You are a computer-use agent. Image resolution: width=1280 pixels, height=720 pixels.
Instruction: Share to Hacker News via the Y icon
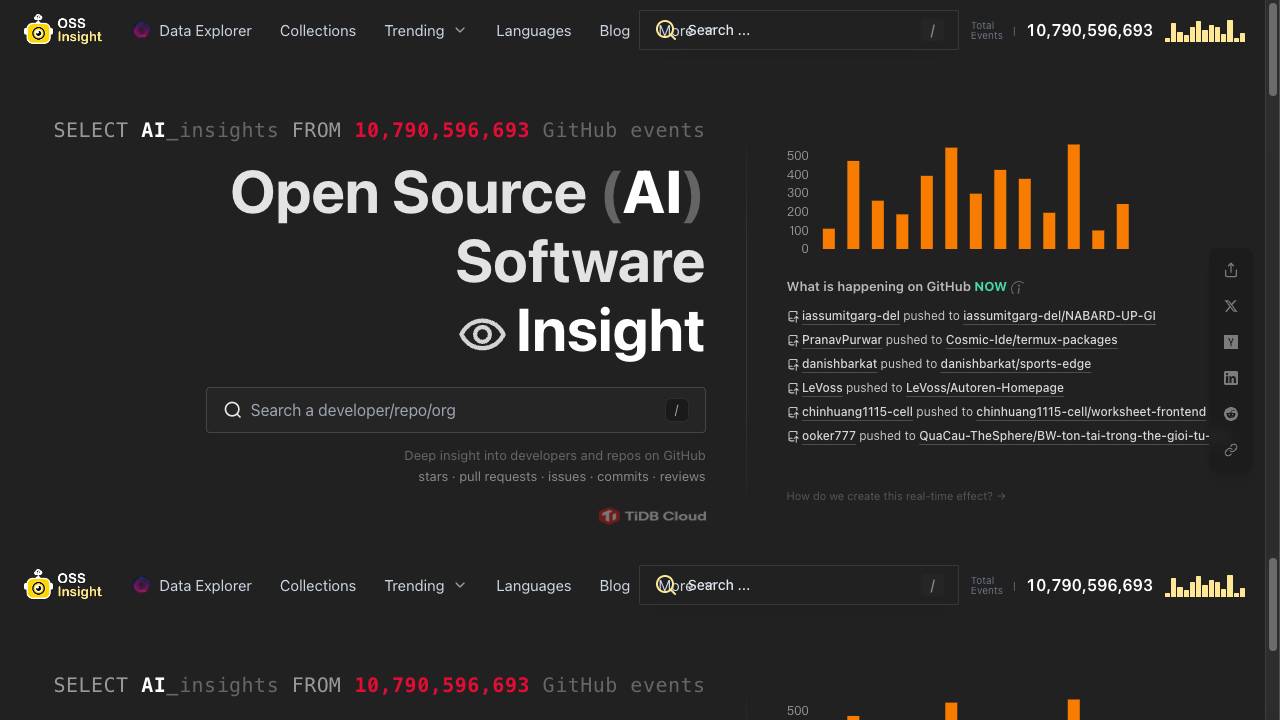(x=1231, y=342)
